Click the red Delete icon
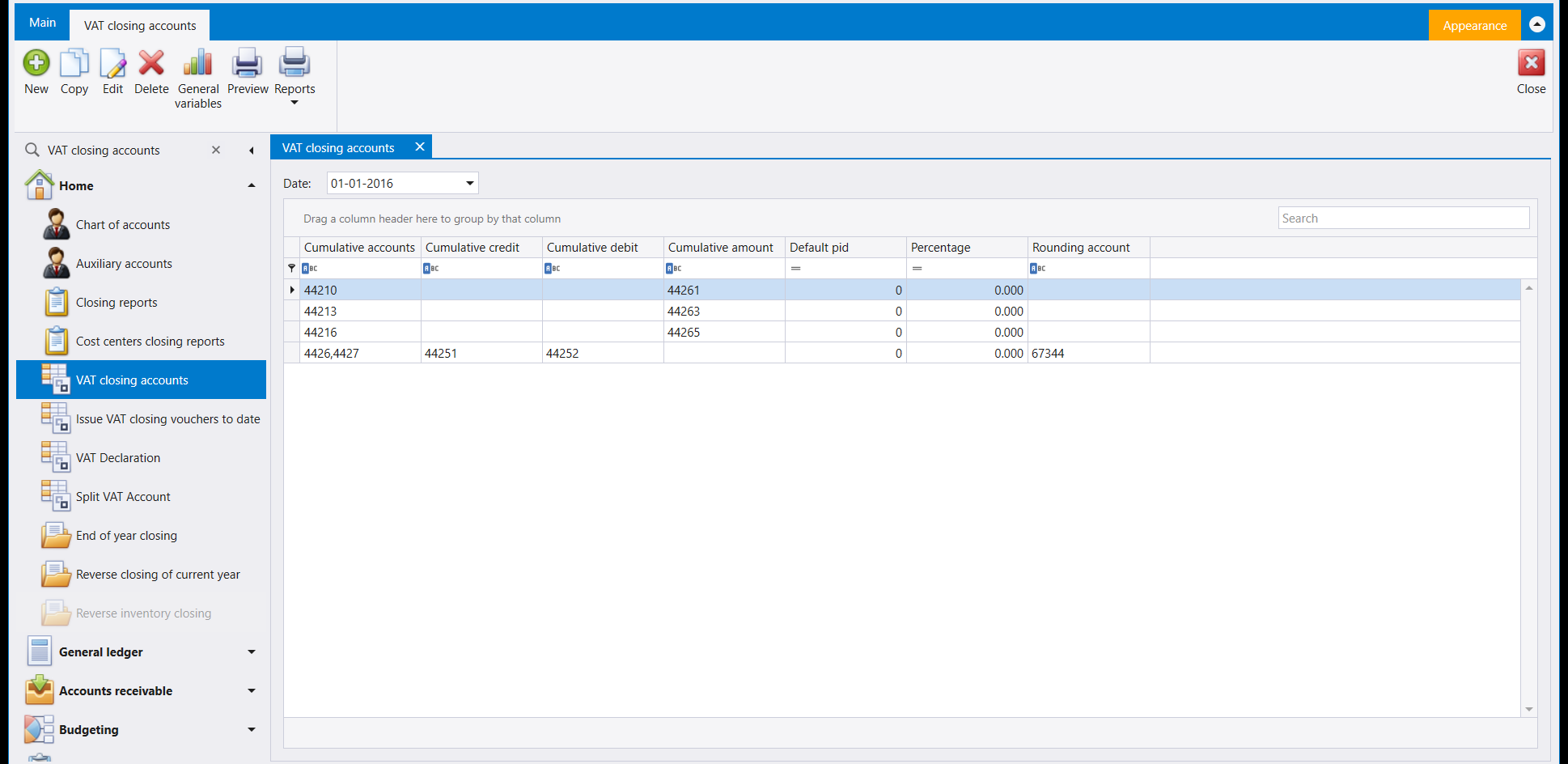Screen dimensions: 1568x764 coord(151,63)
